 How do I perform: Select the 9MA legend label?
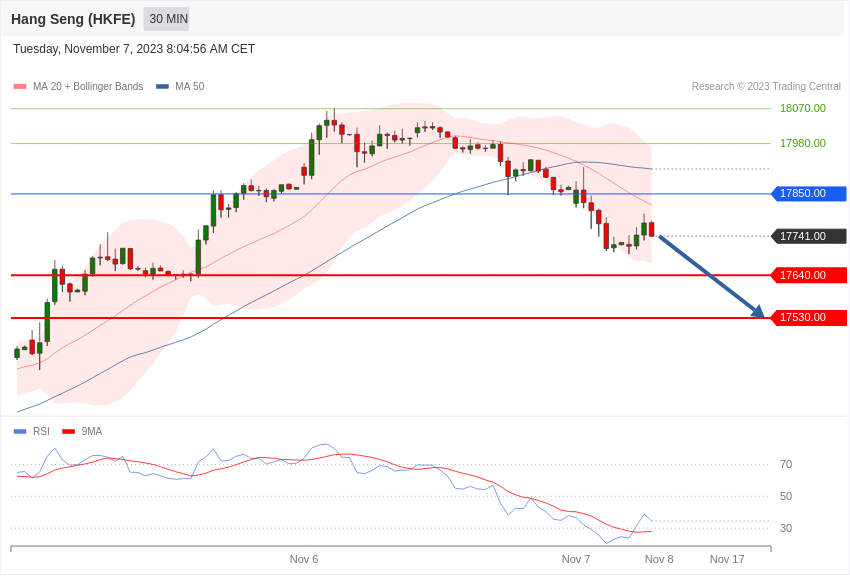[x=92, y=432]
